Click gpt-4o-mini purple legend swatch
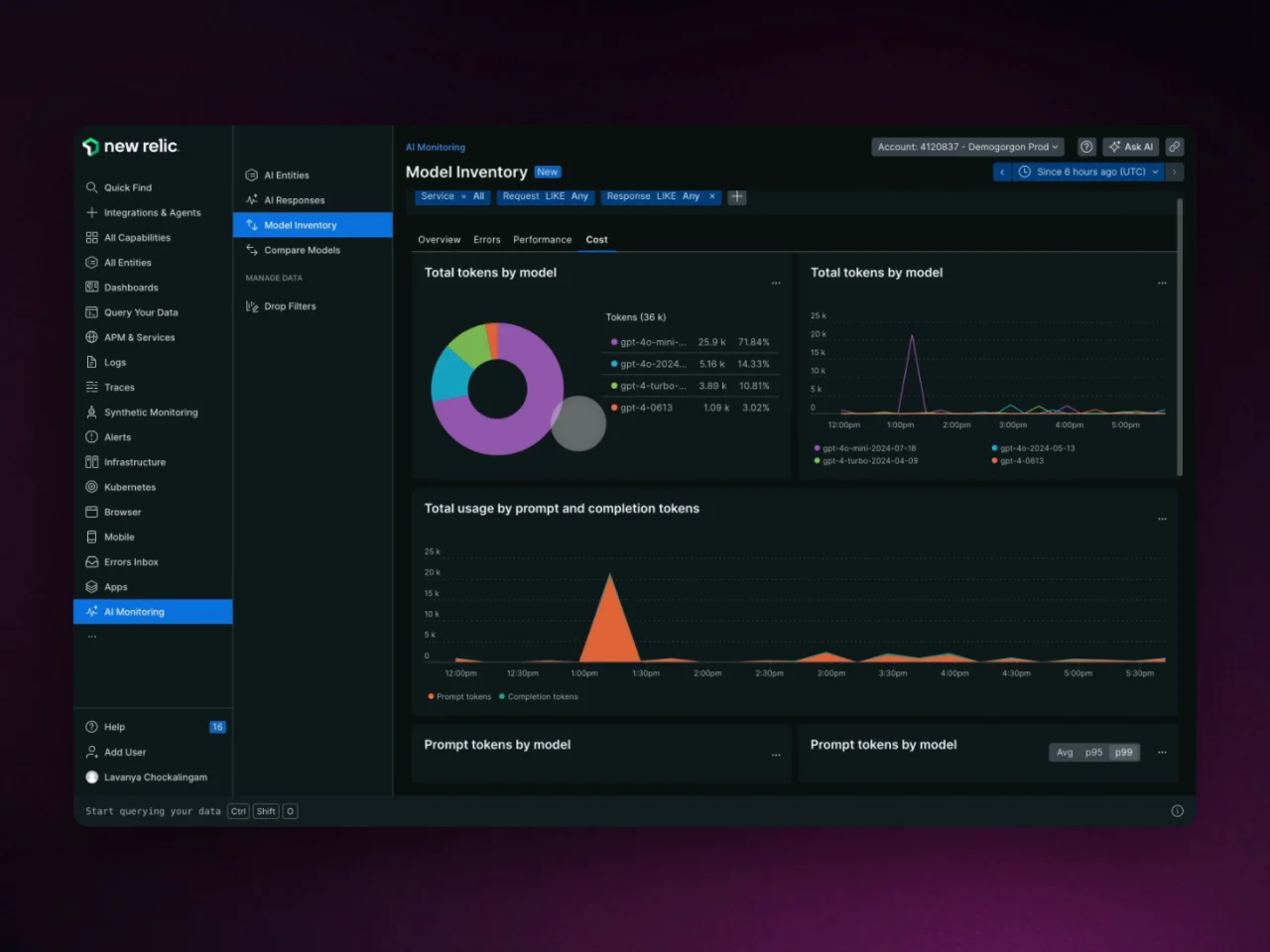Image resolution: width=1270 pixels, height=952 pixels. point(614,342)
